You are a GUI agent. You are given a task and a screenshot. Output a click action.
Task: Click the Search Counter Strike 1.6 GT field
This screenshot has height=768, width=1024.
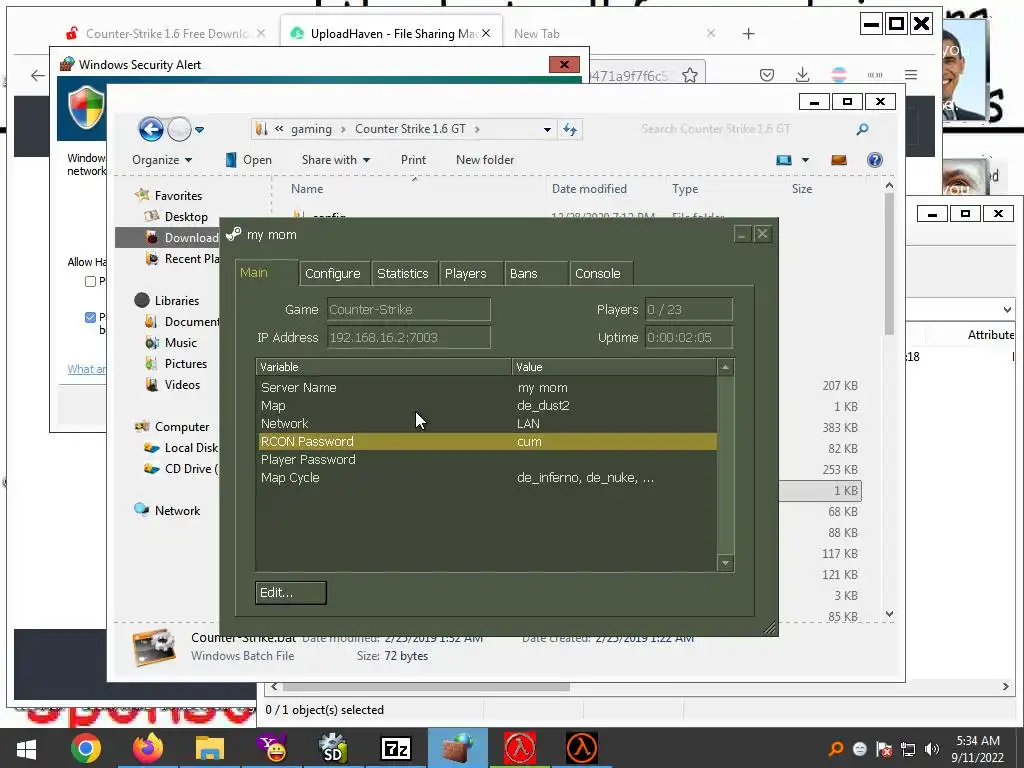pyautogui.click(x=744, y=129)
